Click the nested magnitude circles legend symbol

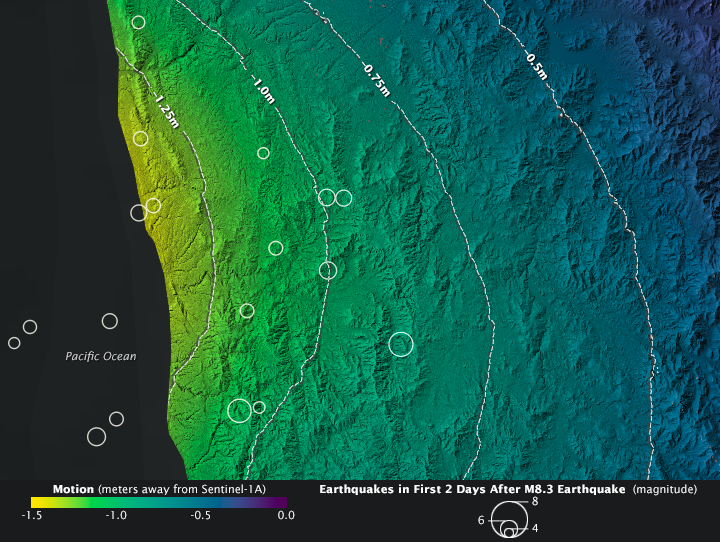510,523
